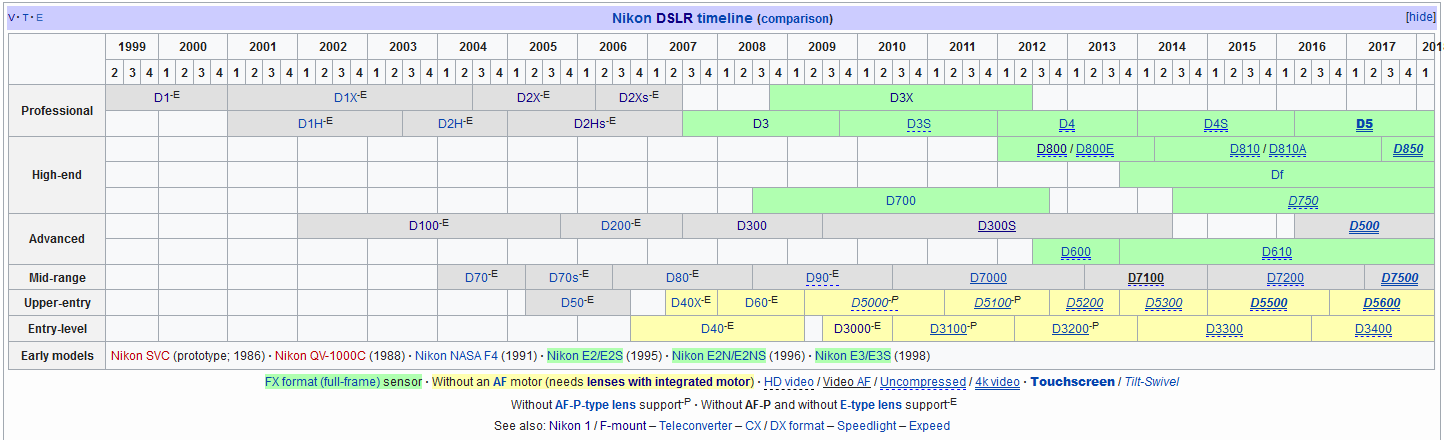1444x440 pixels.
Task: Open the D800 camera link
Action: 1052,150
